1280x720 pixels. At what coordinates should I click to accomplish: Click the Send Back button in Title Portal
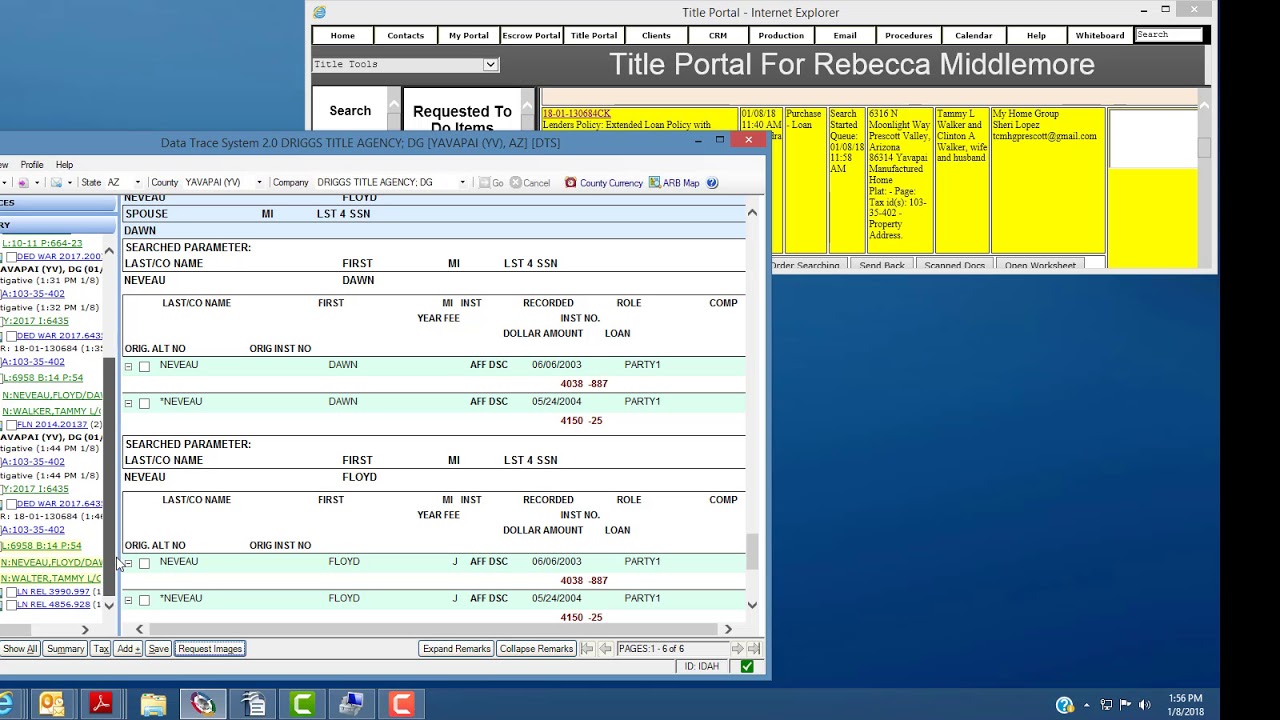pyautogui.click(x=882, y=265)
